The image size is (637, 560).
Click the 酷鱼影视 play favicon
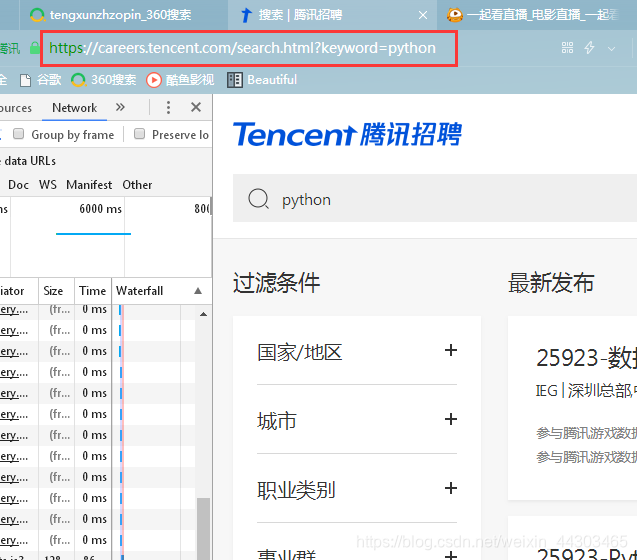154,80
